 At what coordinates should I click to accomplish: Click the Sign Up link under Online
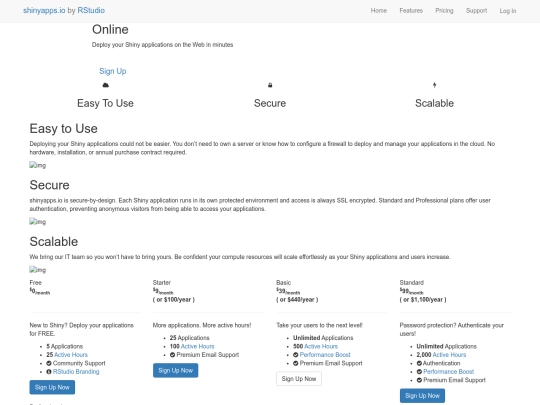(113, 71)
